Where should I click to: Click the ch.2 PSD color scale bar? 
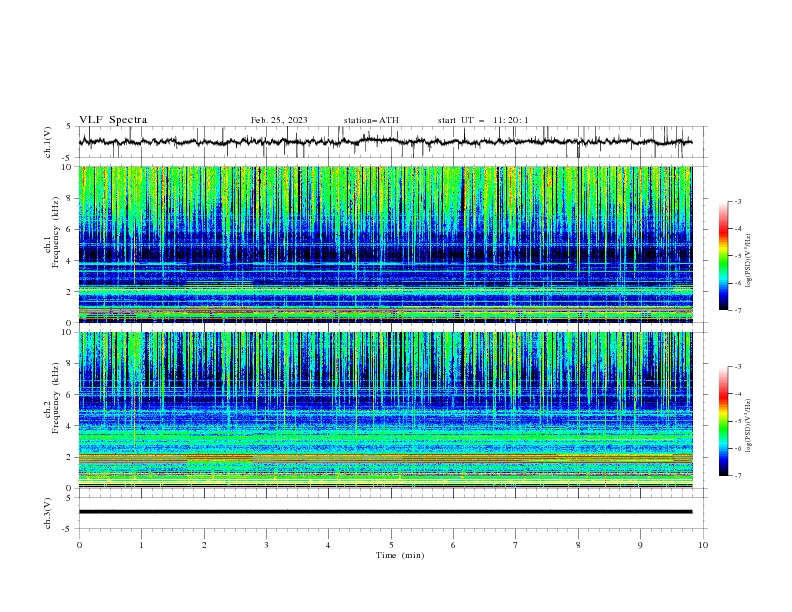724,421
